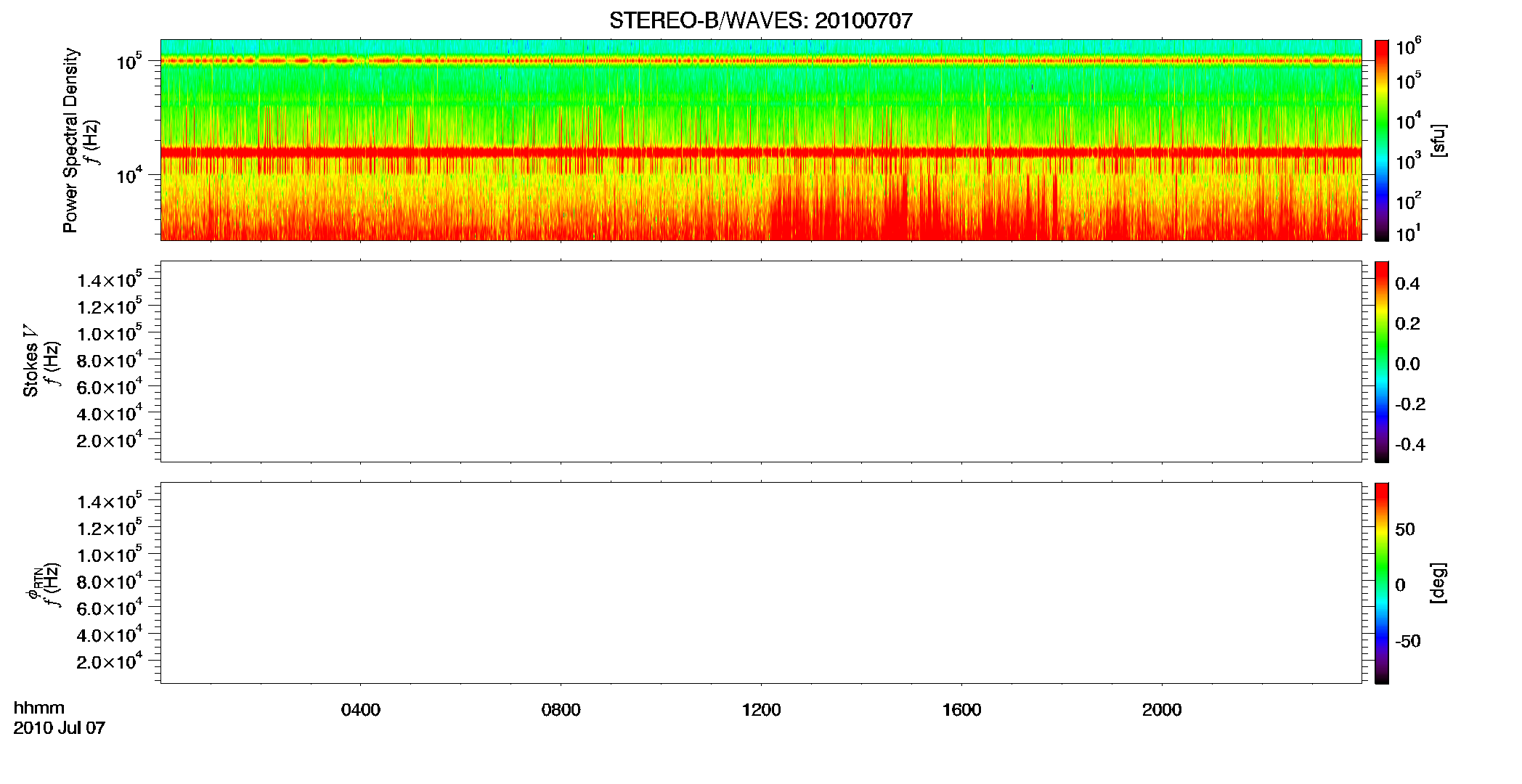This screenshot has width=1522, height=784.
Task: Click the 6.0×10^4 tick in Stokes V panel
Action: pos(110,386)
